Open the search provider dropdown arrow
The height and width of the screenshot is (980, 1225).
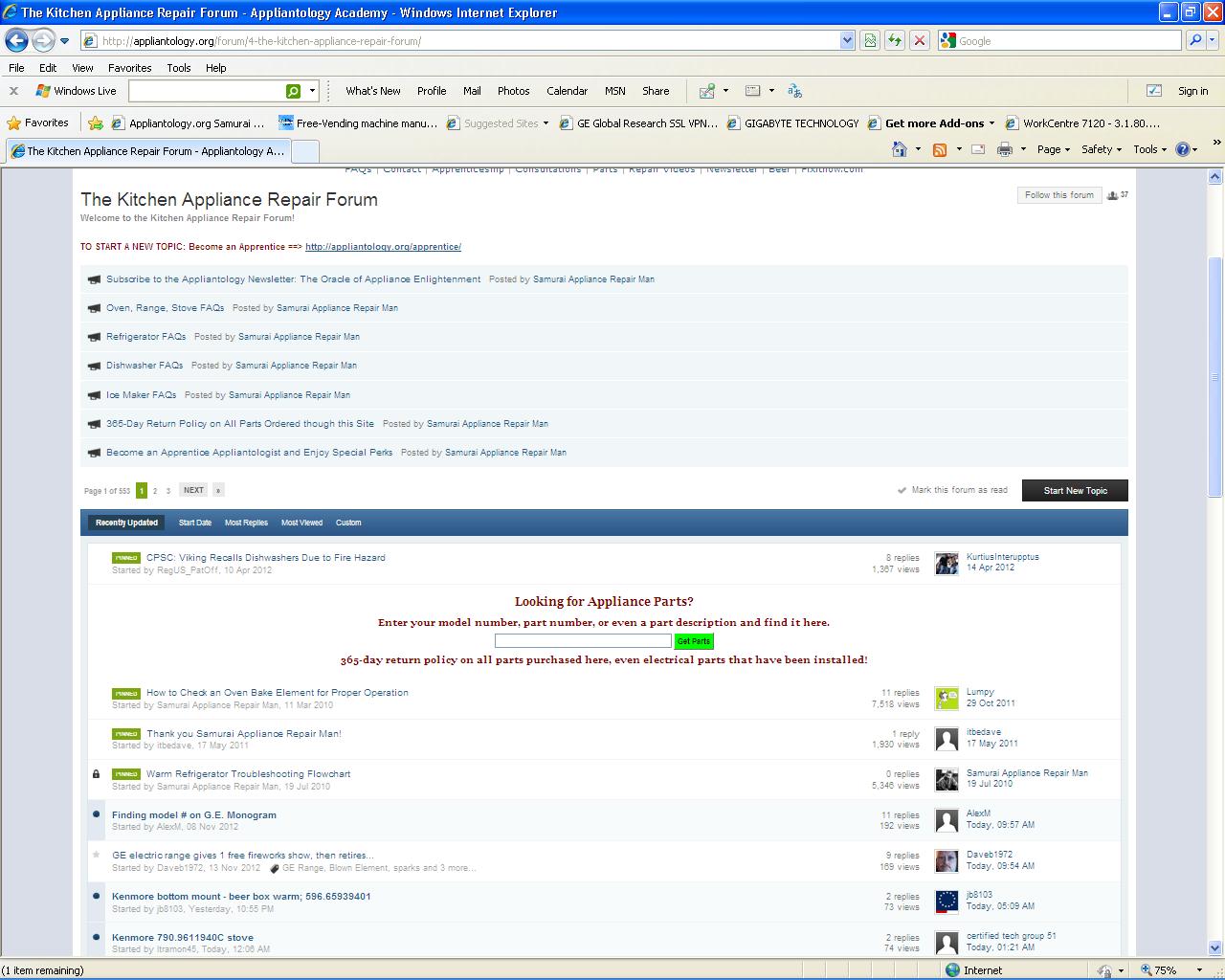click(1214, 40)
